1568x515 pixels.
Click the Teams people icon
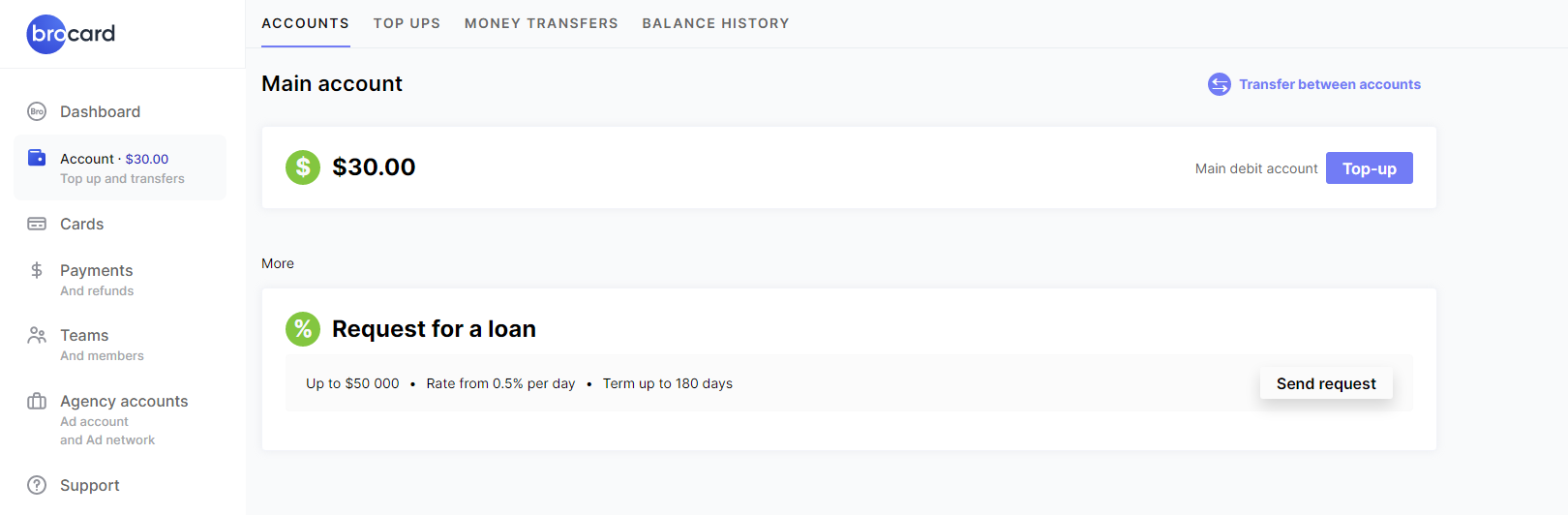click(37, 335)
